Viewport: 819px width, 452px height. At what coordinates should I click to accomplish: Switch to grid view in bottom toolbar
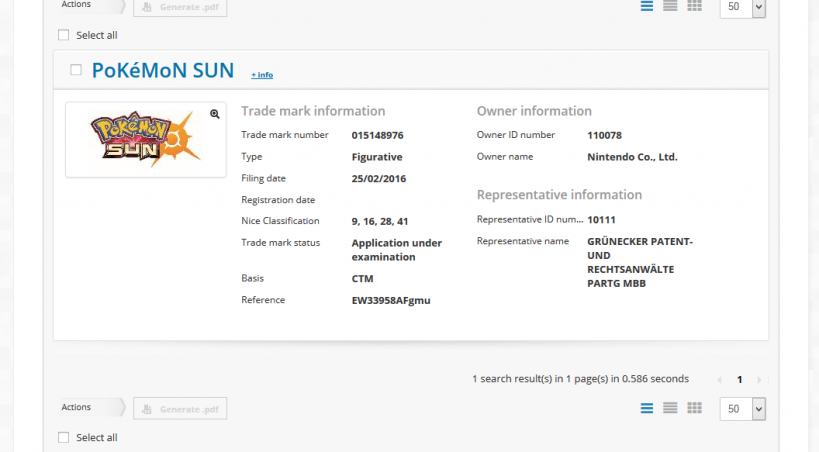[x=695, y=408]
